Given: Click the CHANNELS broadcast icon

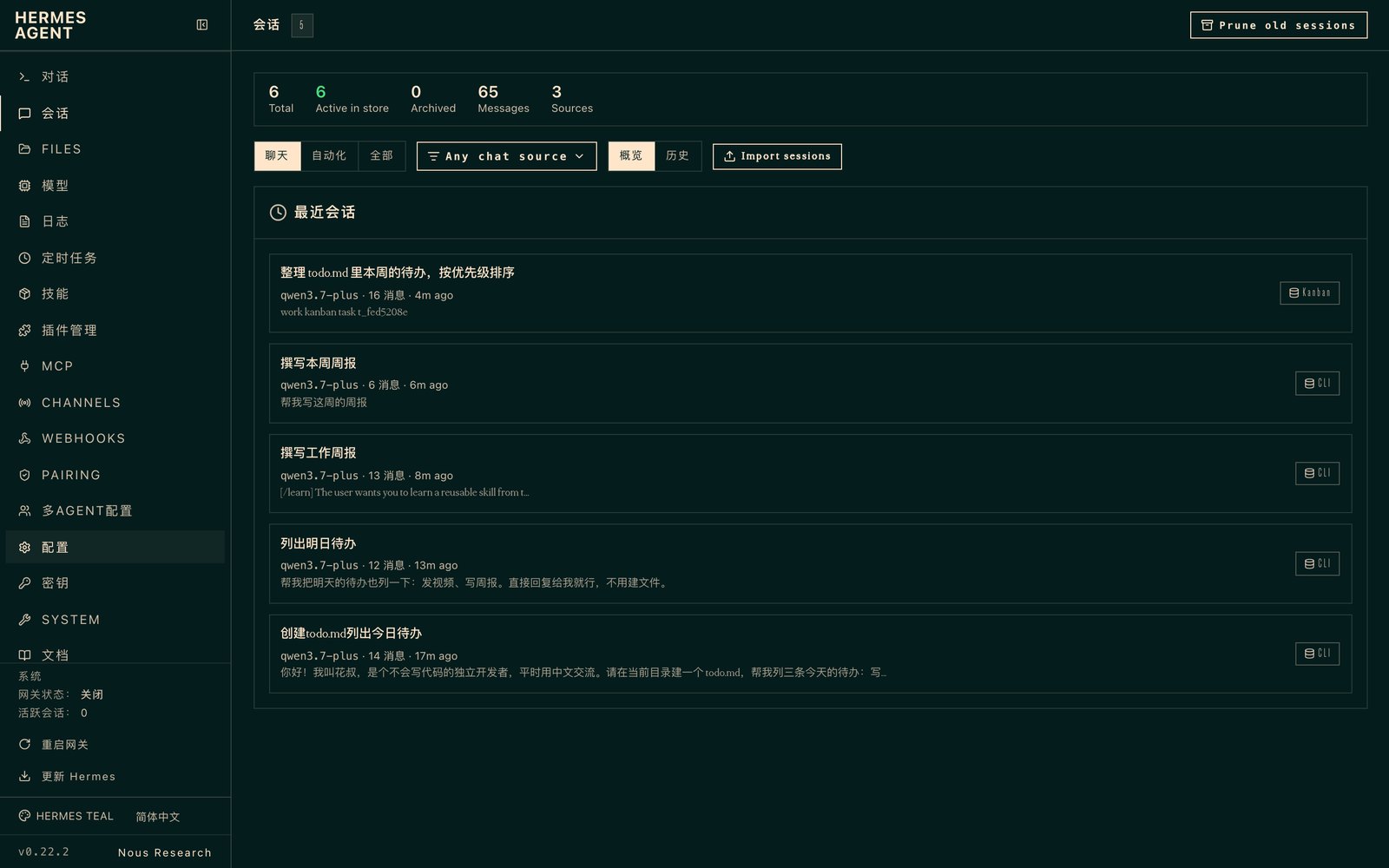Looking at the screenshot, I should coord(24,403).
